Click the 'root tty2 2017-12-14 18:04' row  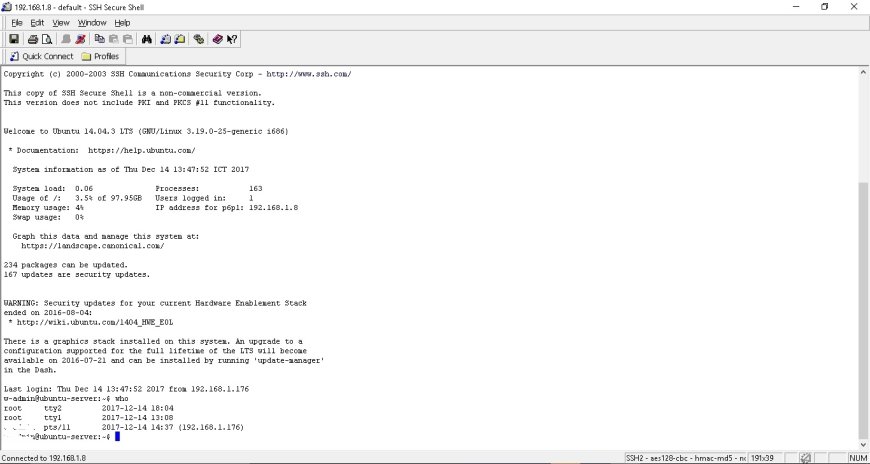[x=88, y=408]
